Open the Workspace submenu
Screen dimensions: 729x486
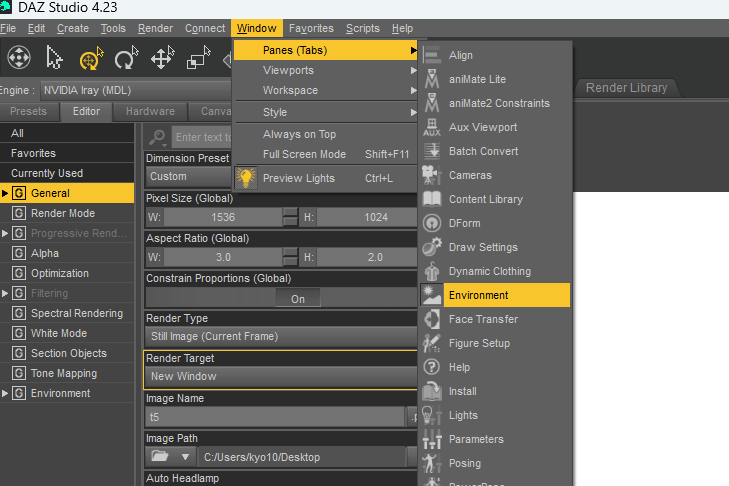pos(326,90)
